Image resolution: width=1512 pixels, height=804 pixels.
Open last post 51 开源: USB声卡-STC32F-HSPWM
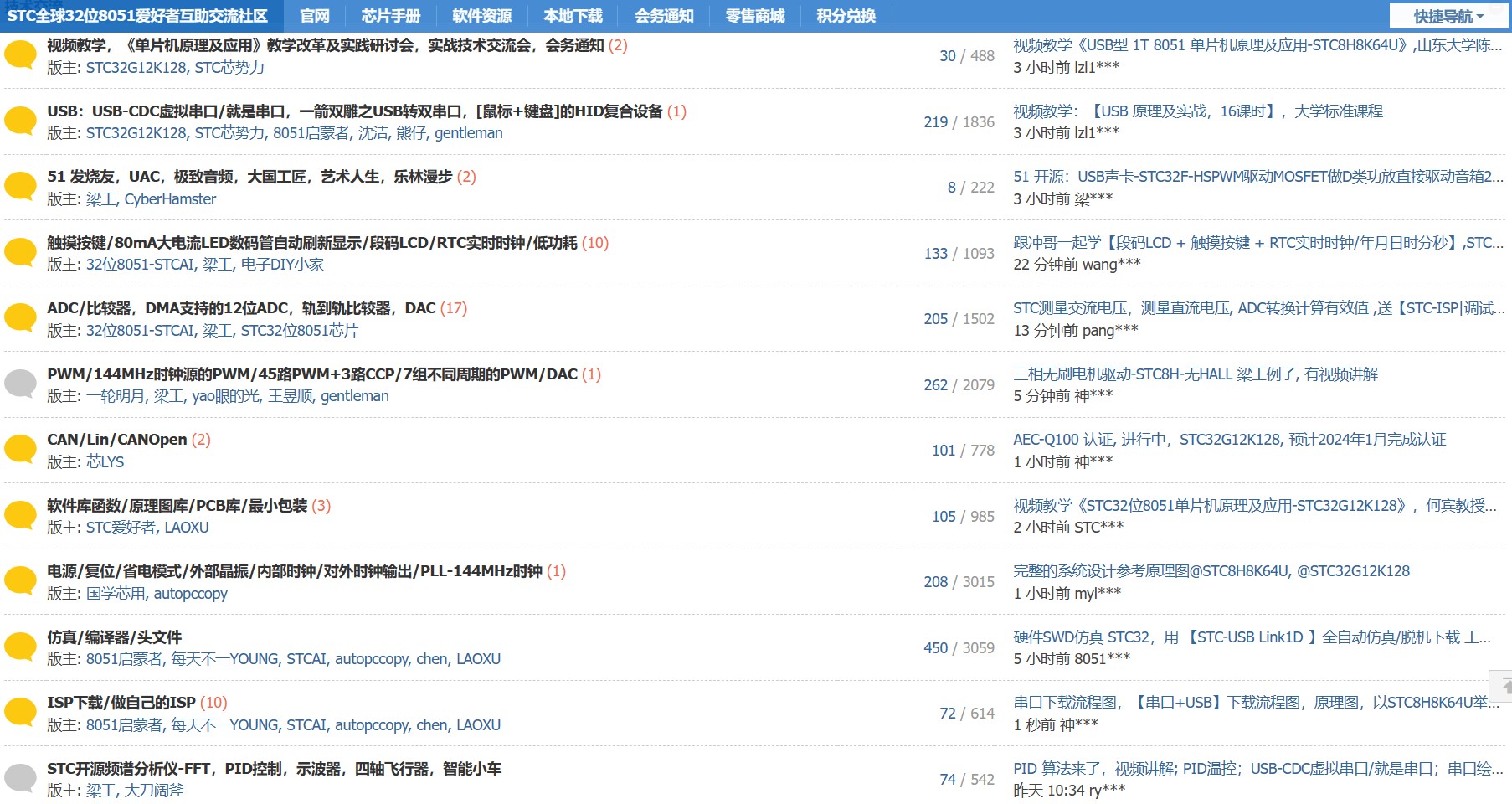pyautogui.click(x=1258, y=177)
